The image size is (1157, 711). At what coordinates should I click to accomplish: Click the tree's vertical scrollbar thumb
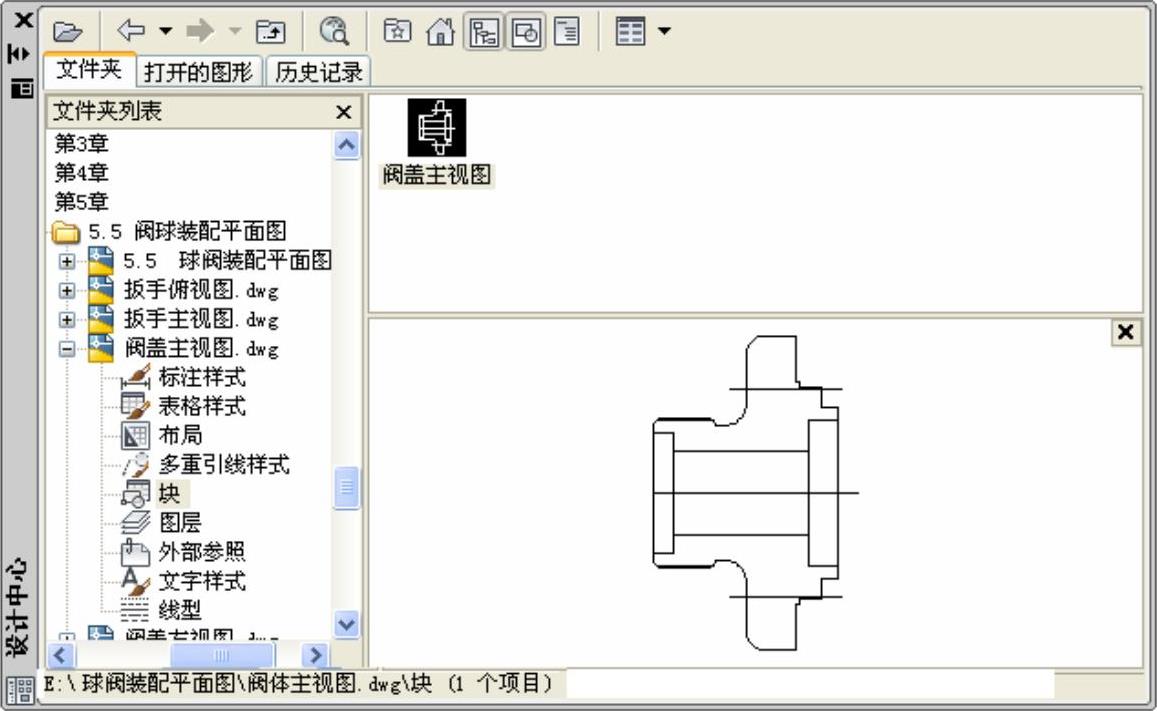[x=346, y=488]
